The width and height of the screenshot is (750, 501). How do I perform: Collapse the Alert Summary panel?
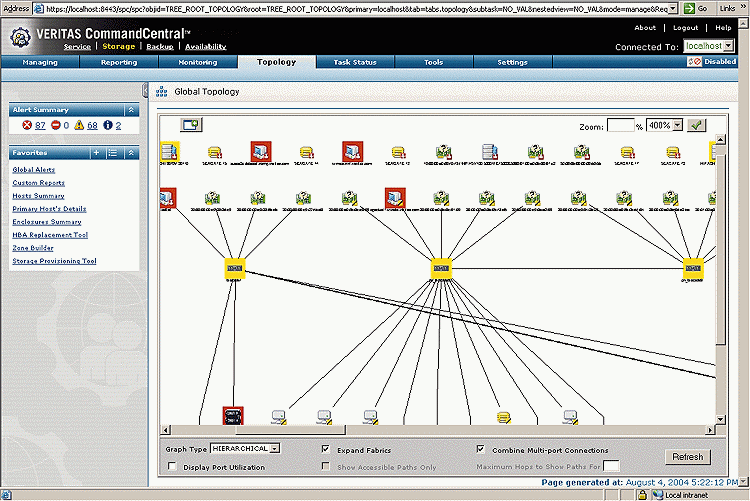(132, 110)
